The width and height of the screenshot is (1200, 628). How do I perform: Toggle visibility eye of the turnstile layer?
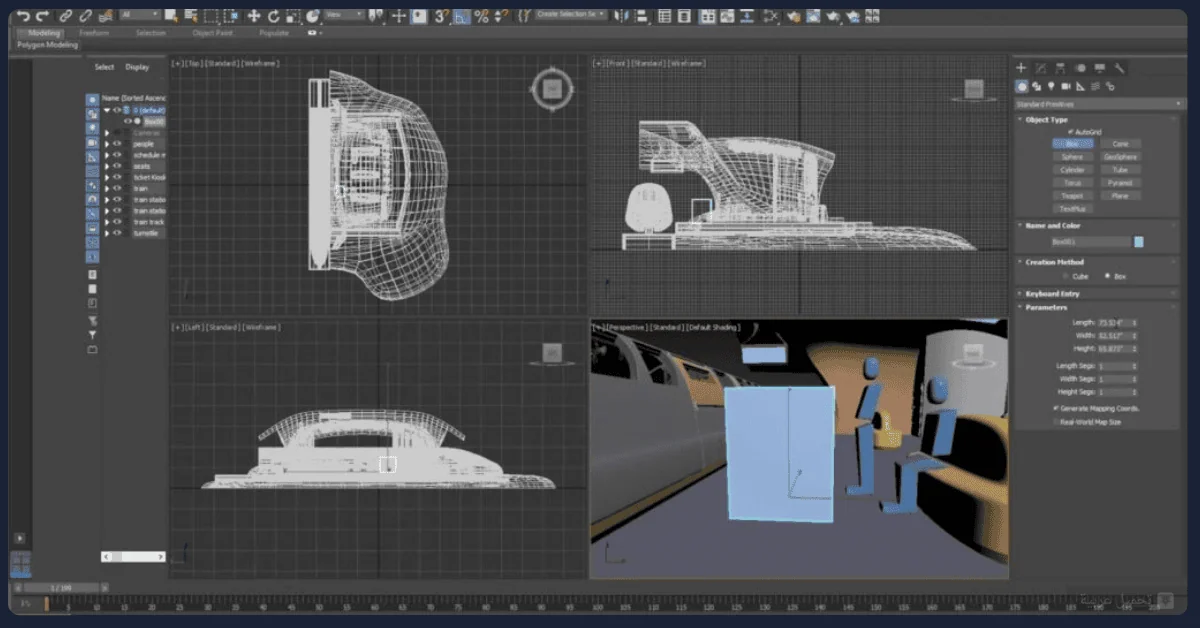116,233
